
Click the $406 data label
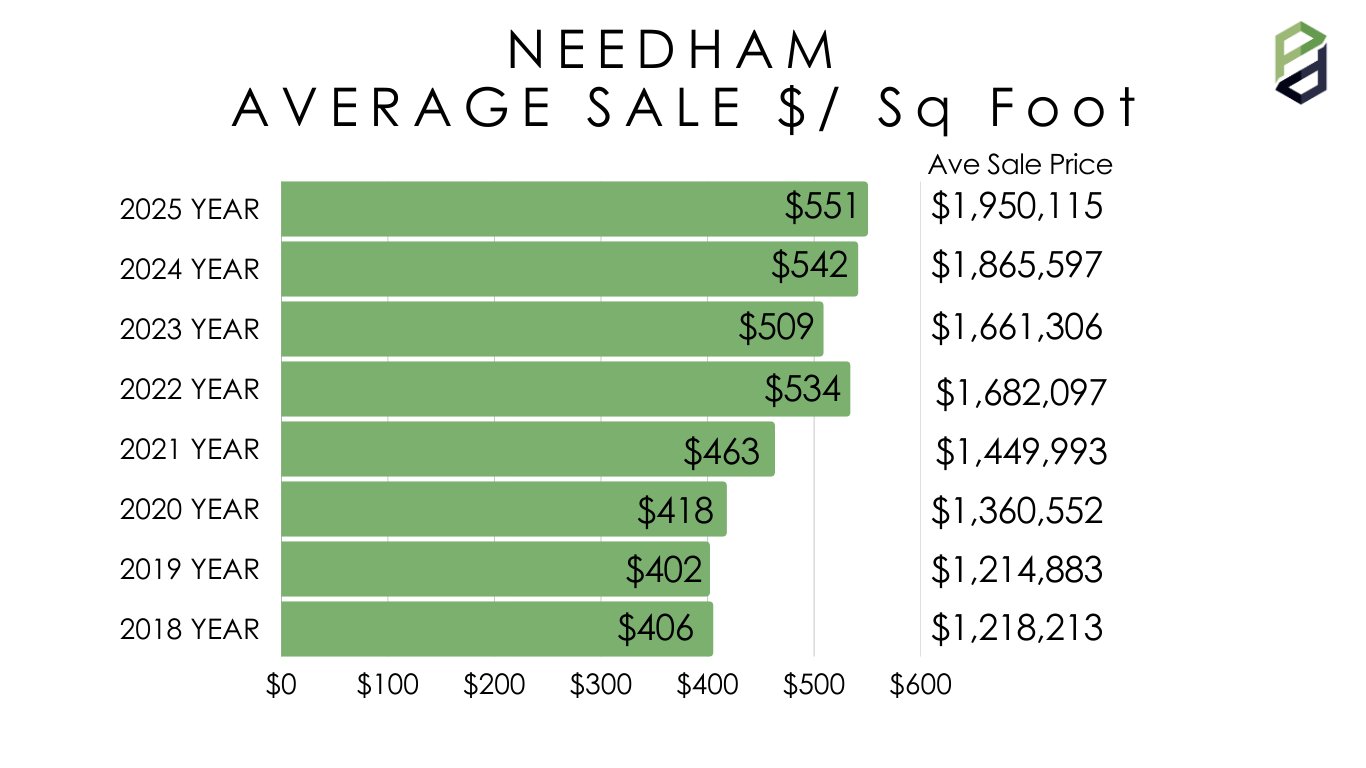pos(655,628)
